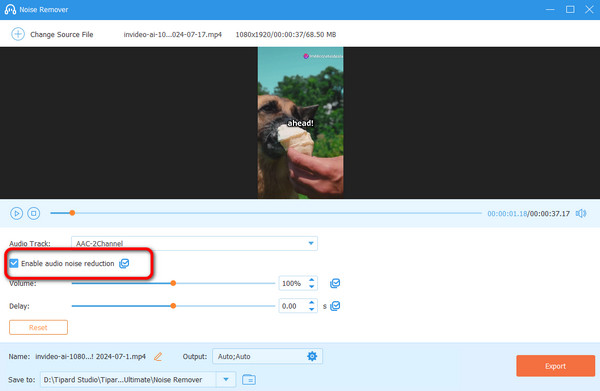600x391 pixels.
Task: Close the Noise Remover window
Action: click(x=589, y=9)
